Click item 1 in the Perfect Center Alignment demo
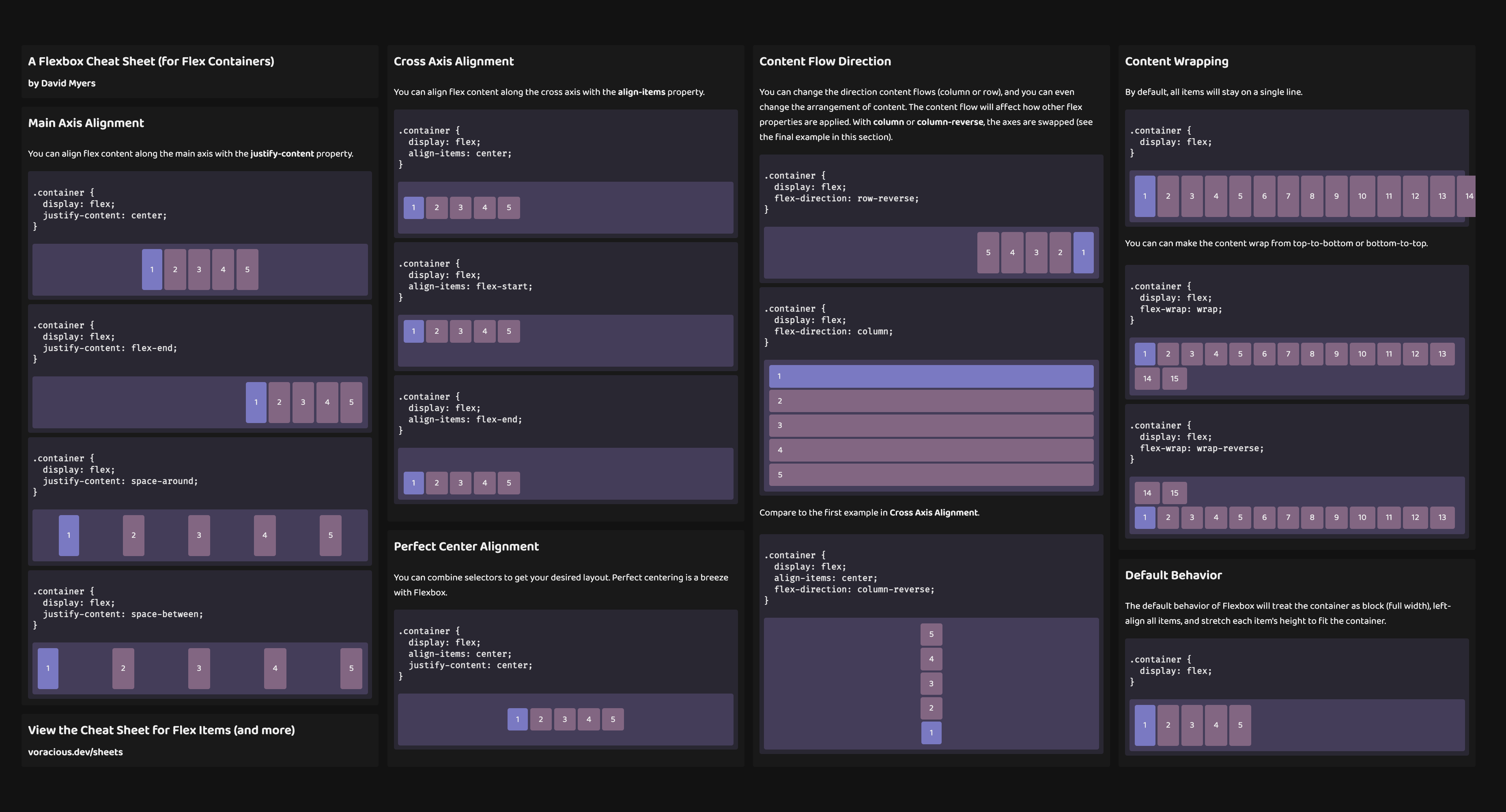The height and width of the screenshot is (812, 1506). click(x=517, y=719)
